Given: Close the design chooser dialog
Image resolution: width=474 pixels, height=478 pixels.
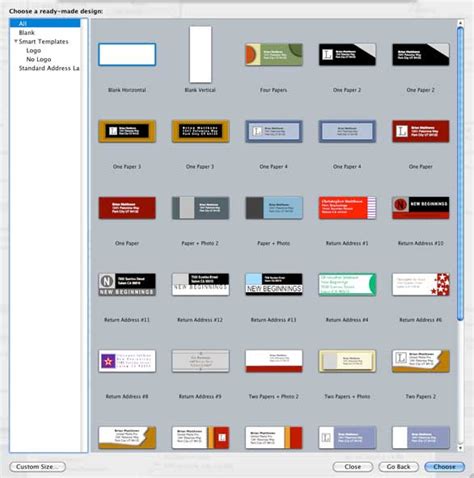Looking at the screenshot, I should coord(353,467).
